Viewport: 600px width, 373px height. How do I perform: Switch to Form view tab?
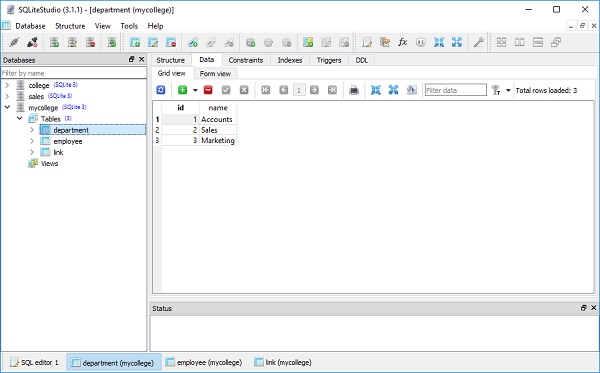click(x=215, y=73)
